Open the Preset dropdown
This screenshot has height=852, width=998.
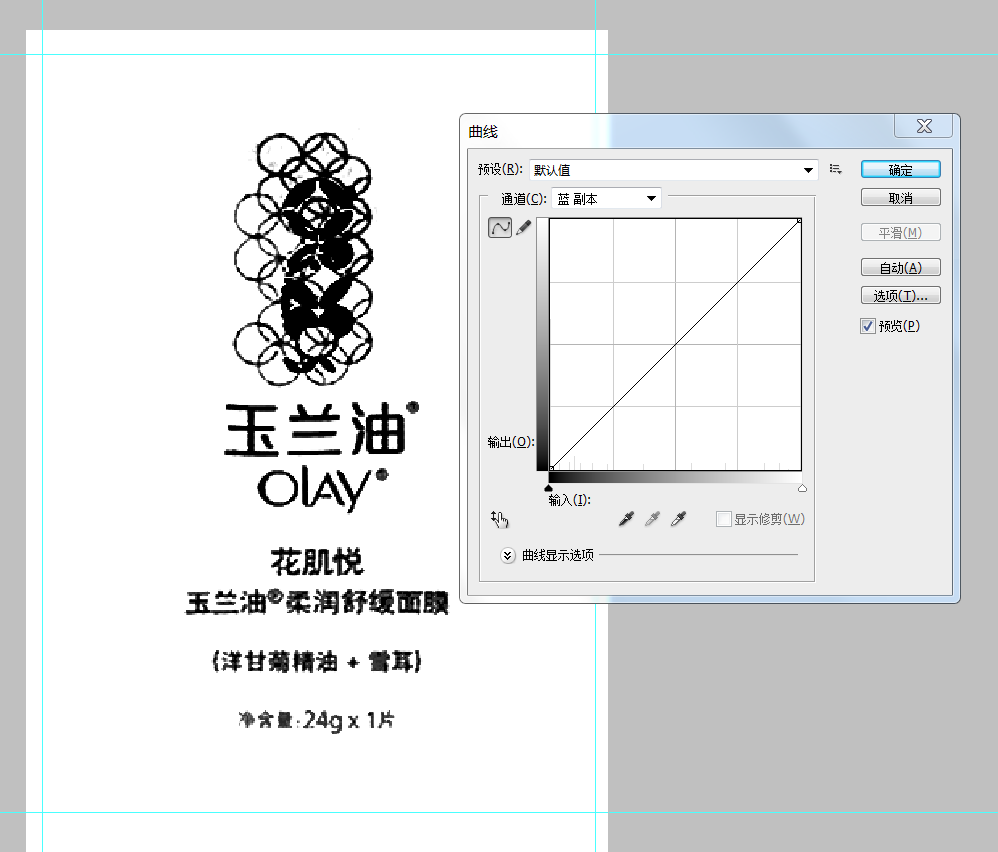pyautogui.click(x=673, y=170)
